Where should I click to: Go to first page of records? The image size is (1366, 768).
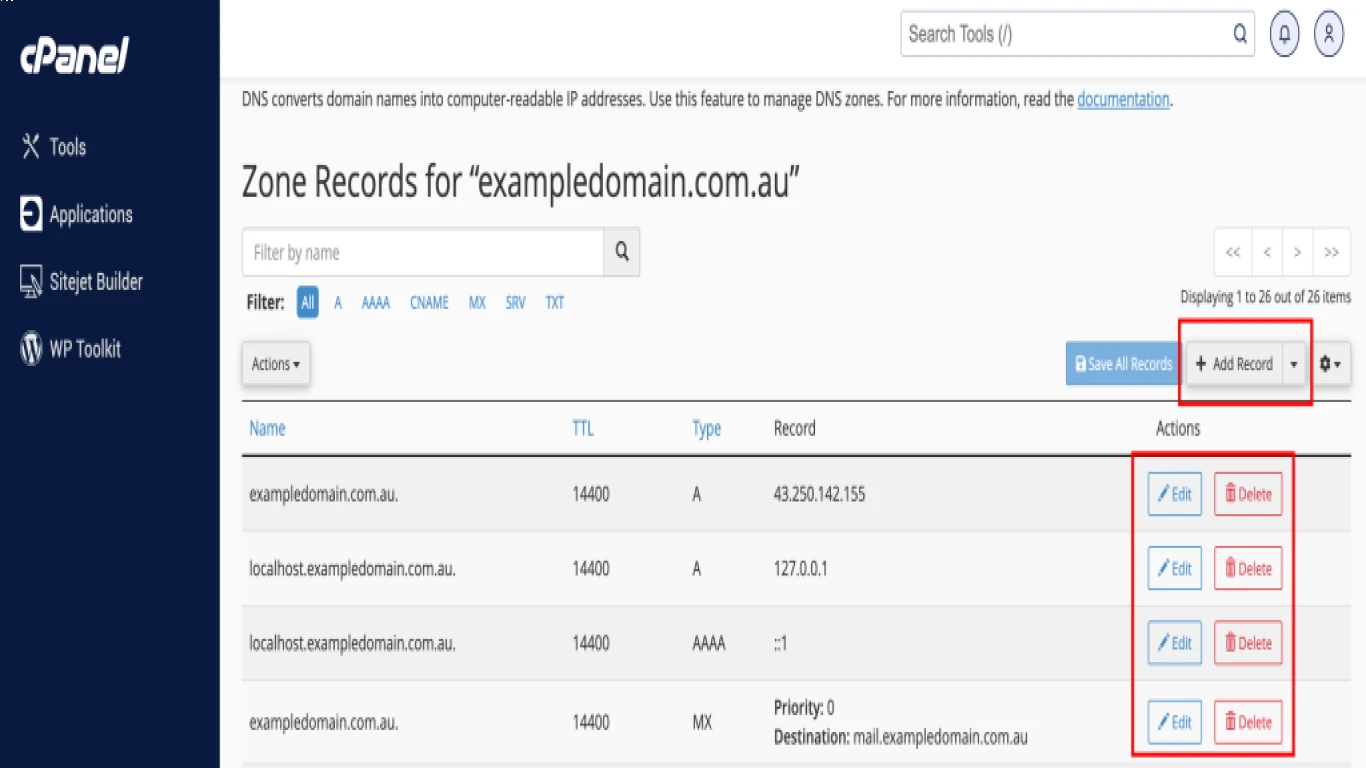point(1233,252)
